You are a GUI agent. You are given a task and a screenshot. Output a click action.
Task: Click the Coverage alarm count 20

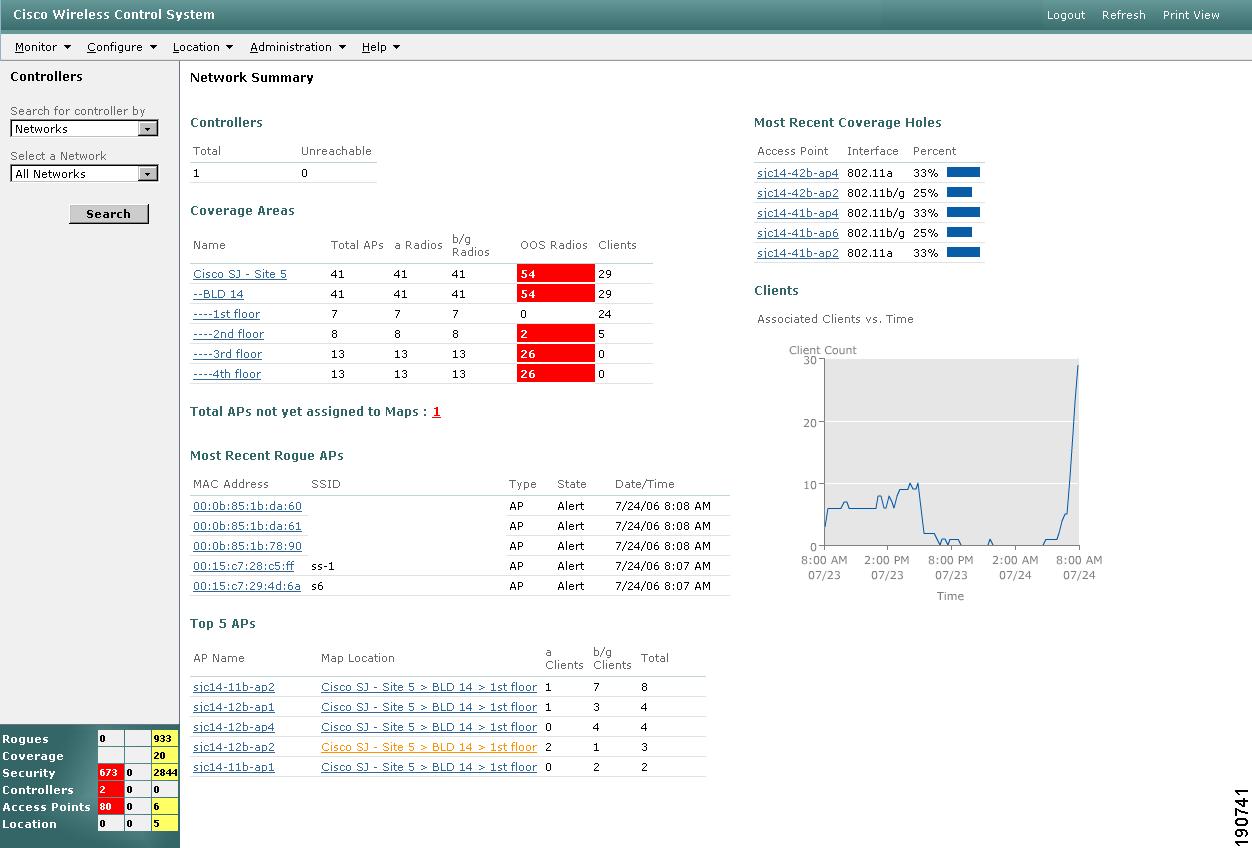(x=164, y=756)
